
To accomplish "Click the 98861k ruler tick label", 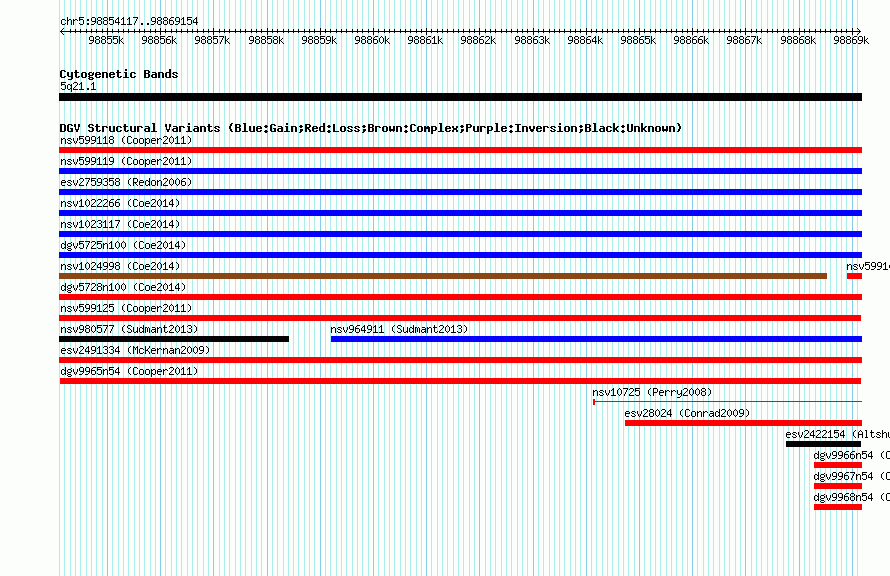I will click(x=425, y=40).
